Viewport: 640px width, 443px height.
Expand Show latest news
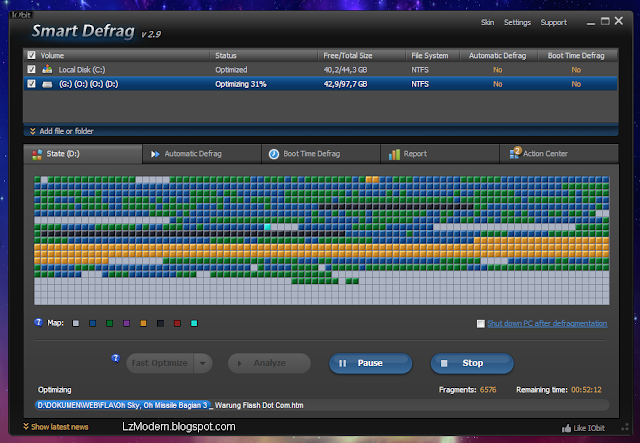56,427
